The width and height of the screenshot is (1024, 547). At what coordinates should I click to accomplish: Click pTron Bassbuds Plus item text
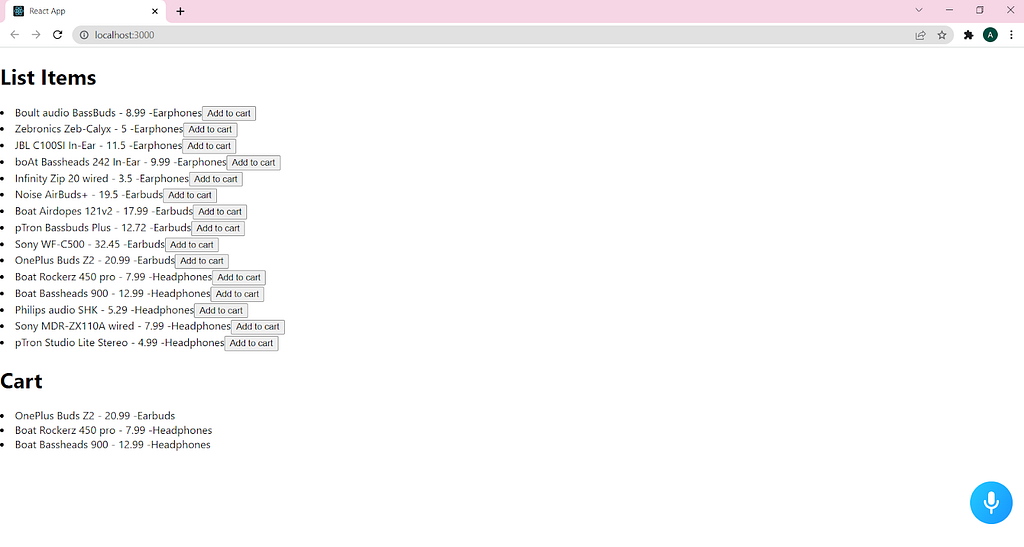click(x=103, y=228)
